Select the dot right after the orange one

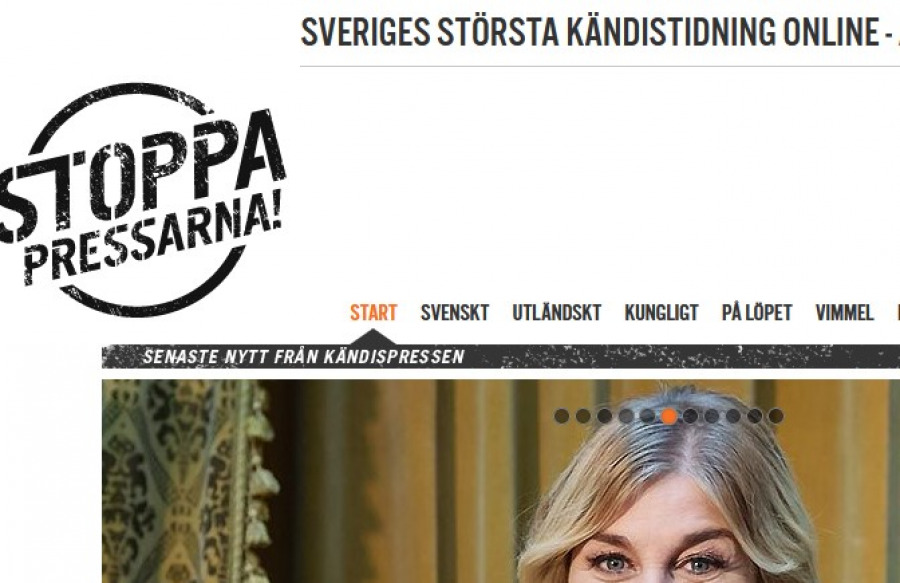click(x=690, y=416)
